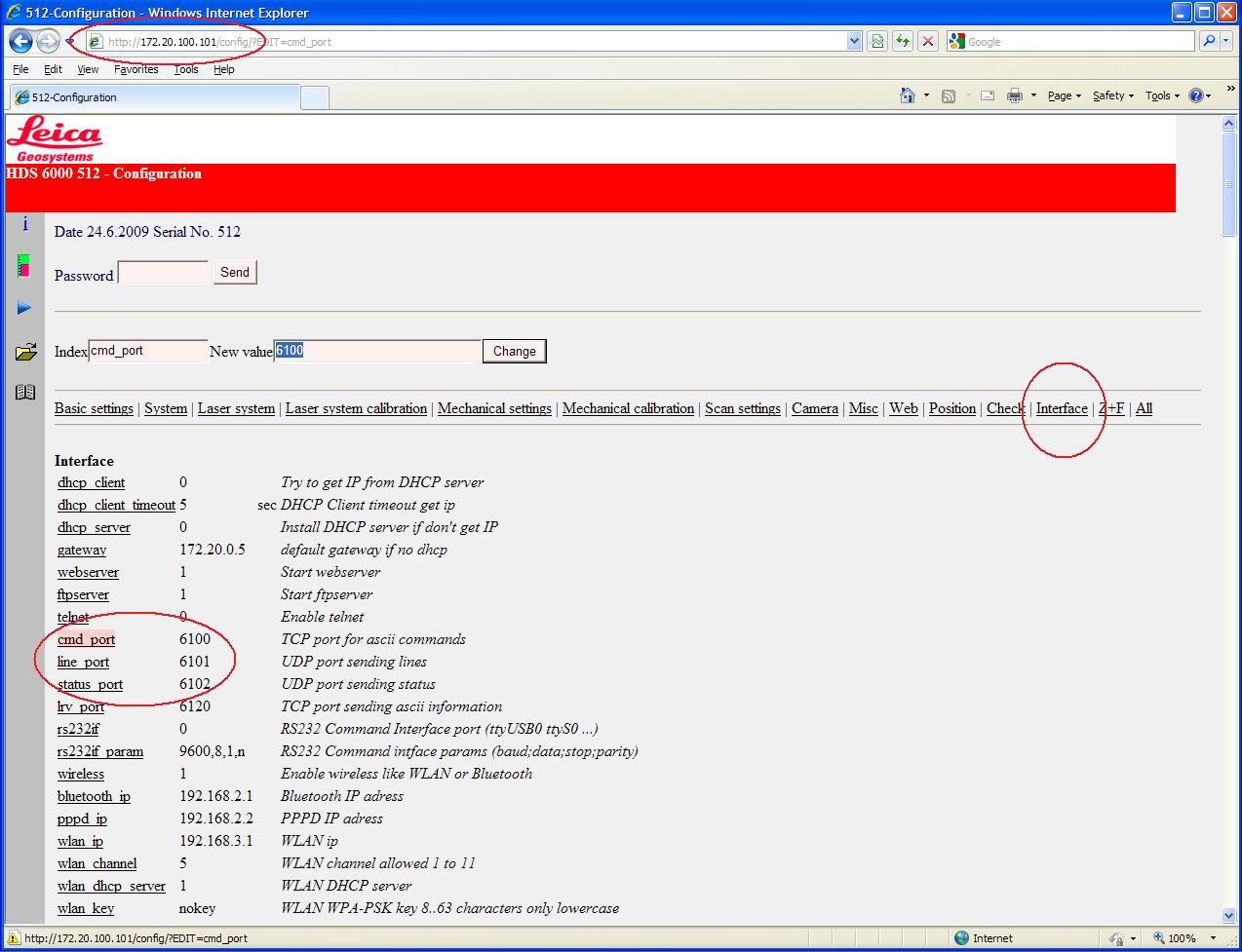Select the 512-Configuration tab
This screenshot has width=1242, height=952.
click(x=154, y=97)
